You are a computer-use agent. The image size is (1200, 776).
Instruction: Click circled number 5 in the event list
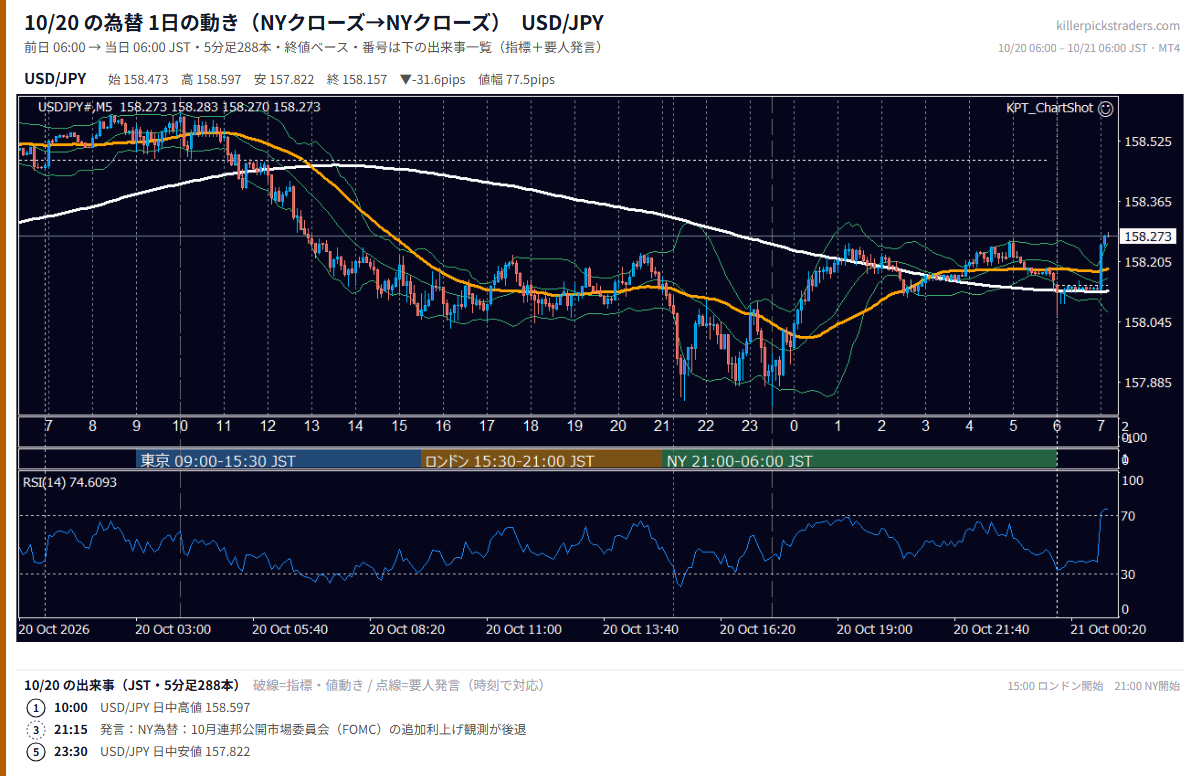pyautogui.click(x=36, y=752)
